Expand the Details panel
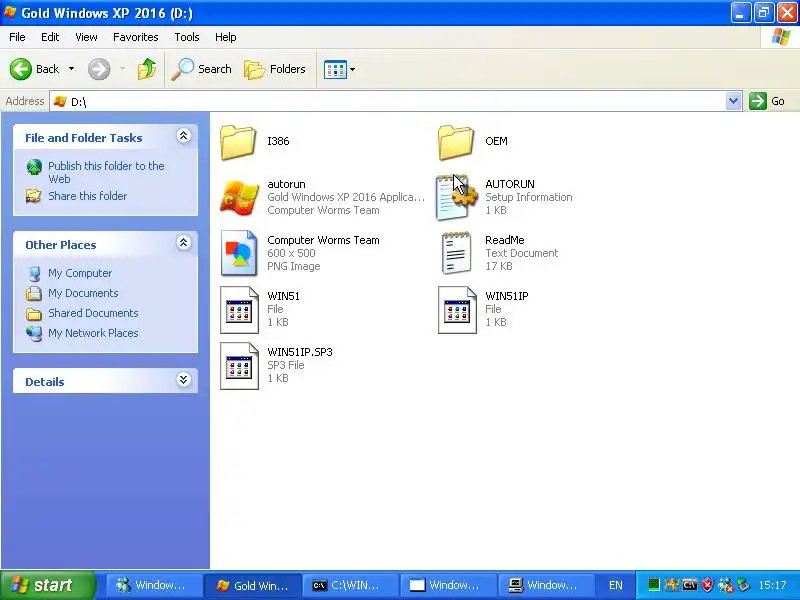The image size is (800, 600). pos(184,380)
